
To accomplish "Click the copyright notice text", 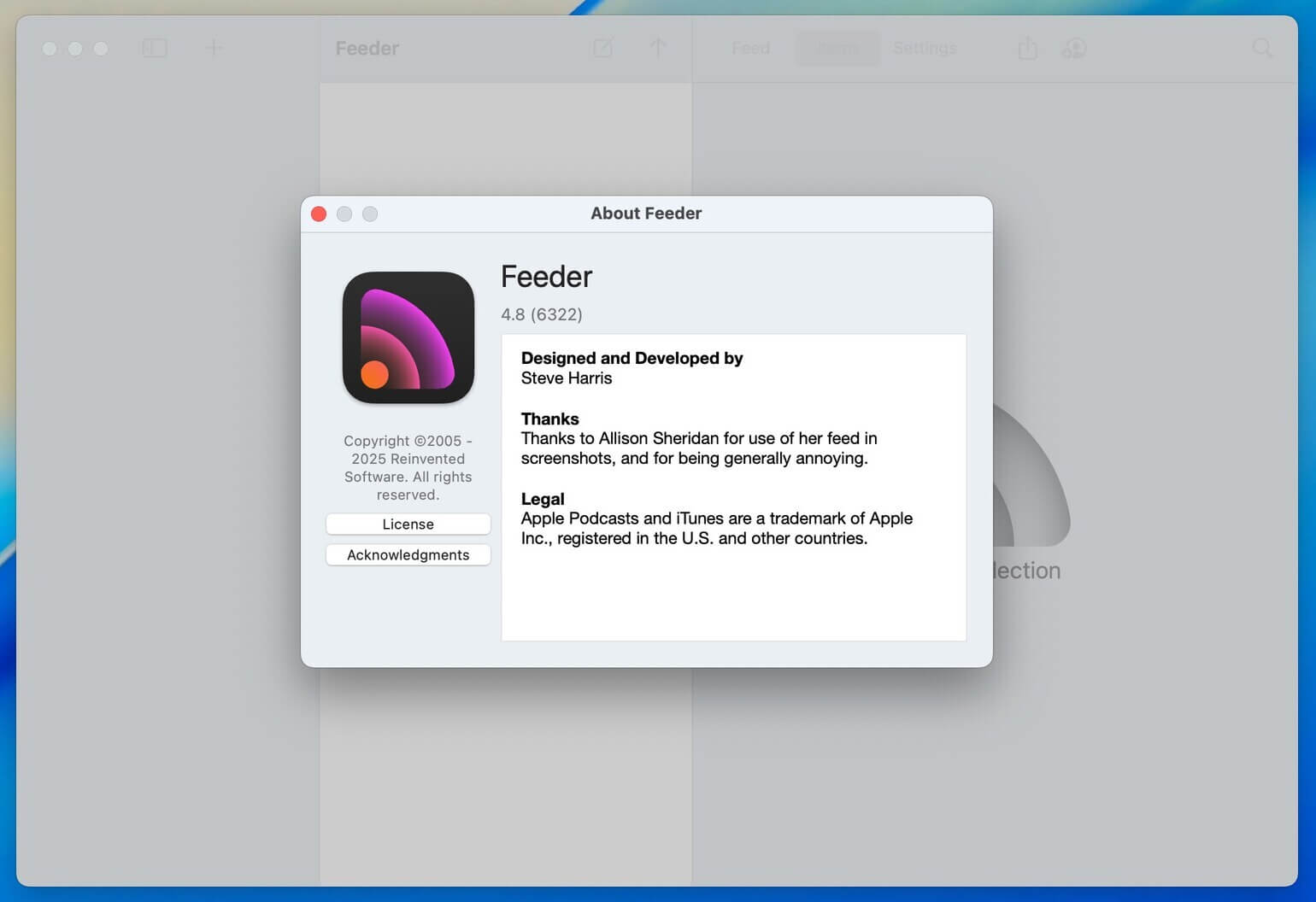I will [408, 467].
